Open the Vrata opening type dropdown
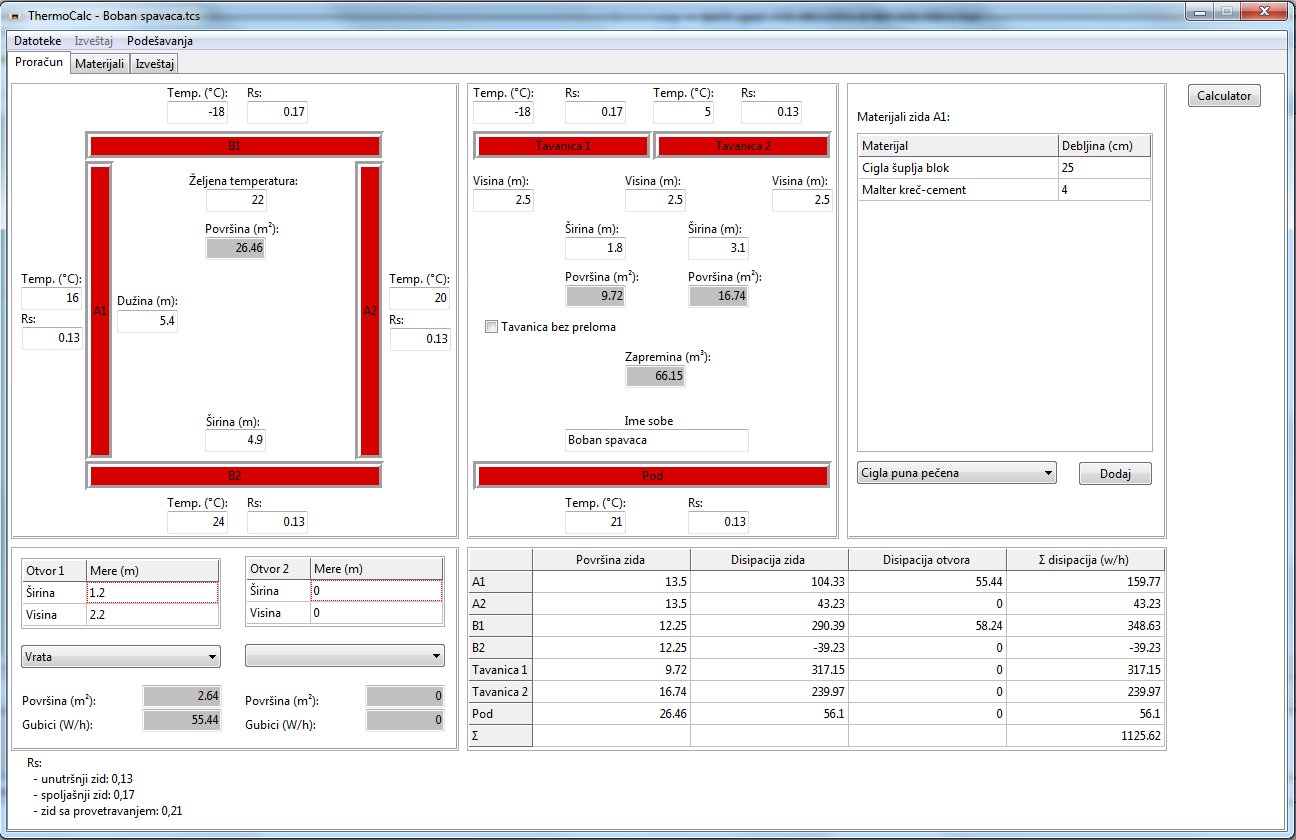 (121, 656)
